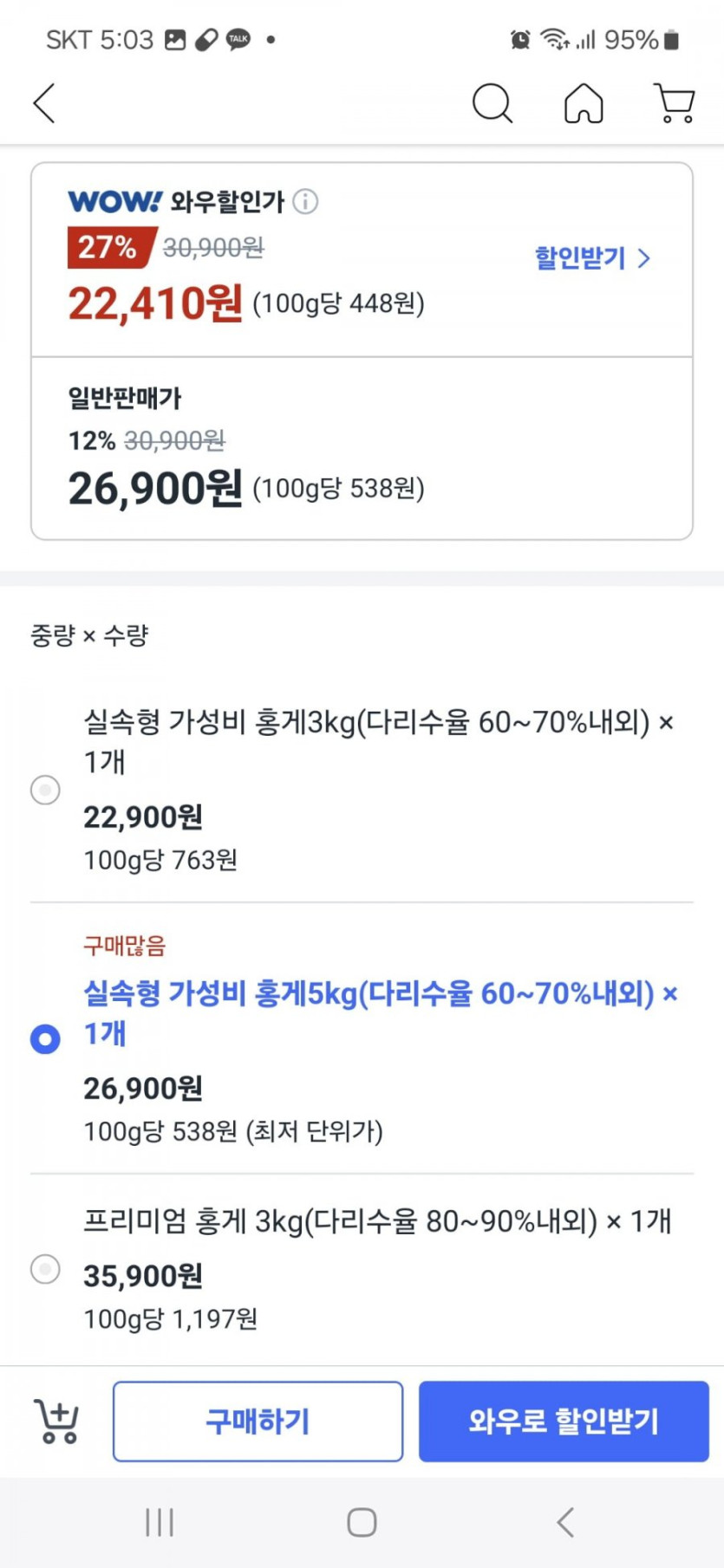Select the 홍게3kg 22,900원 radio option
The height and width of the screenshot is (1568, 724).
click(x=45, y=790)
